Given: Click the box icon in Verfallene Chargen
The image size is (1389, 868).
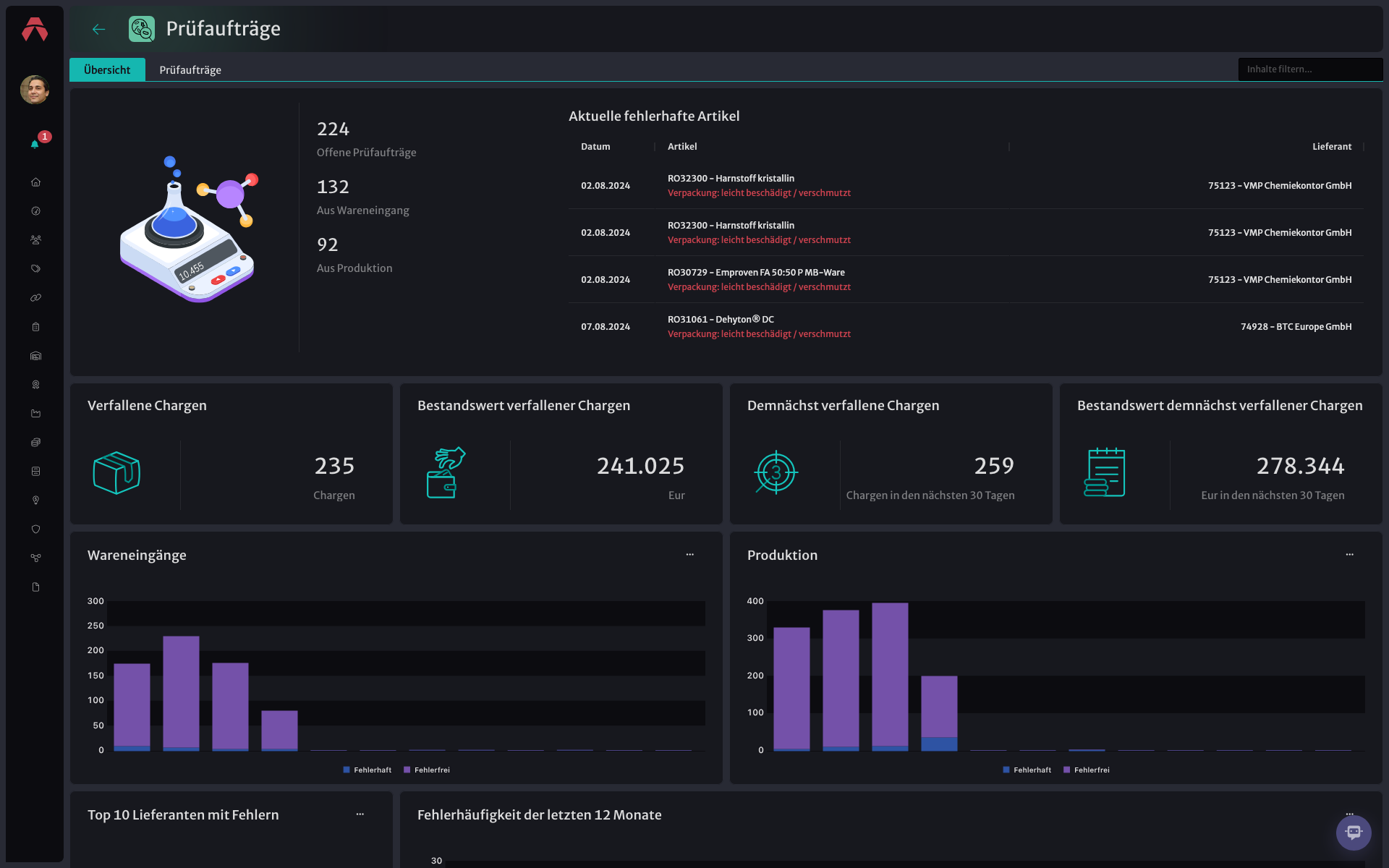Looking at the screenshot, I should point(116,473).
